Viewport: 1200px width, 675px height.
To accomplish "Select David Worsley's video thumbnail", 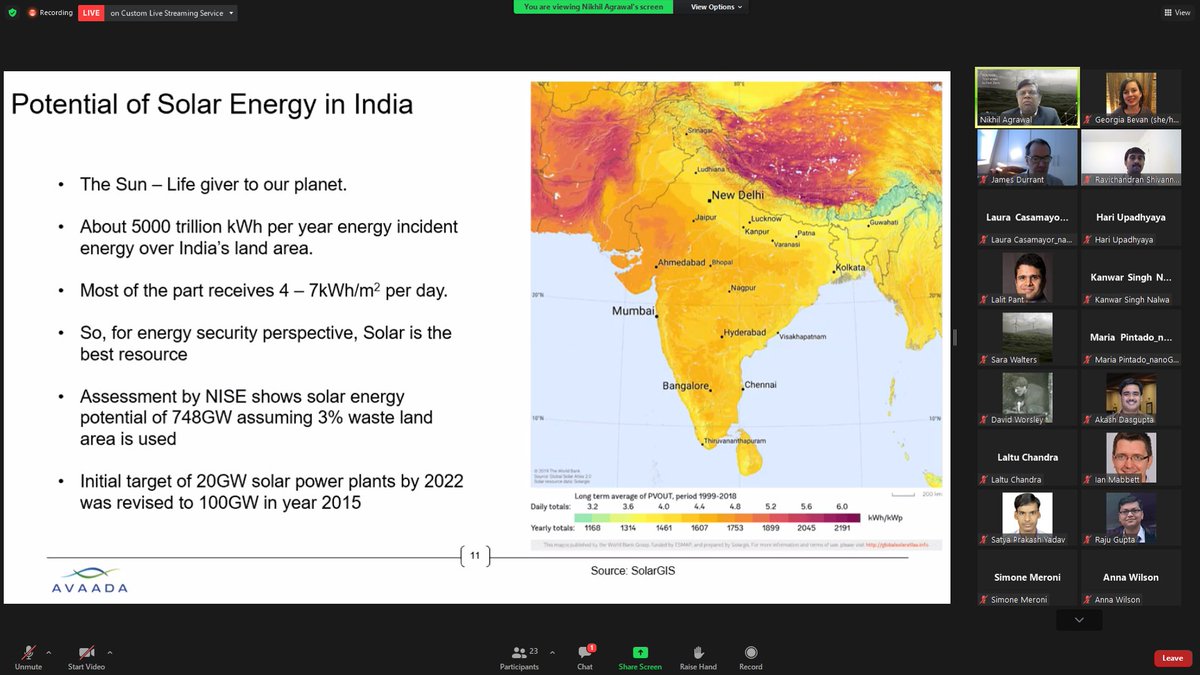I will pos(1028,397).
